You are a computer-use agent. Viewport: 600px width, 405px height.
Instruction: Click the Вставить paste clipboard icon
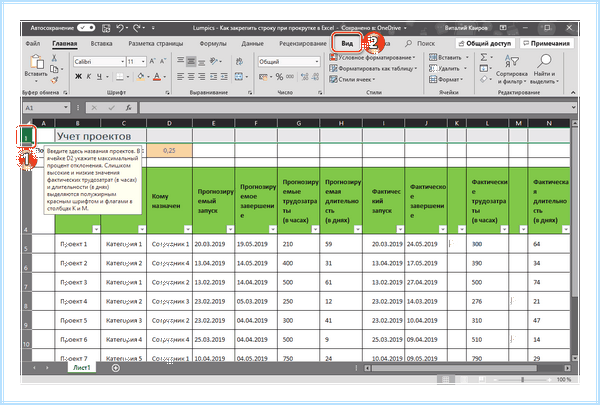36,62
